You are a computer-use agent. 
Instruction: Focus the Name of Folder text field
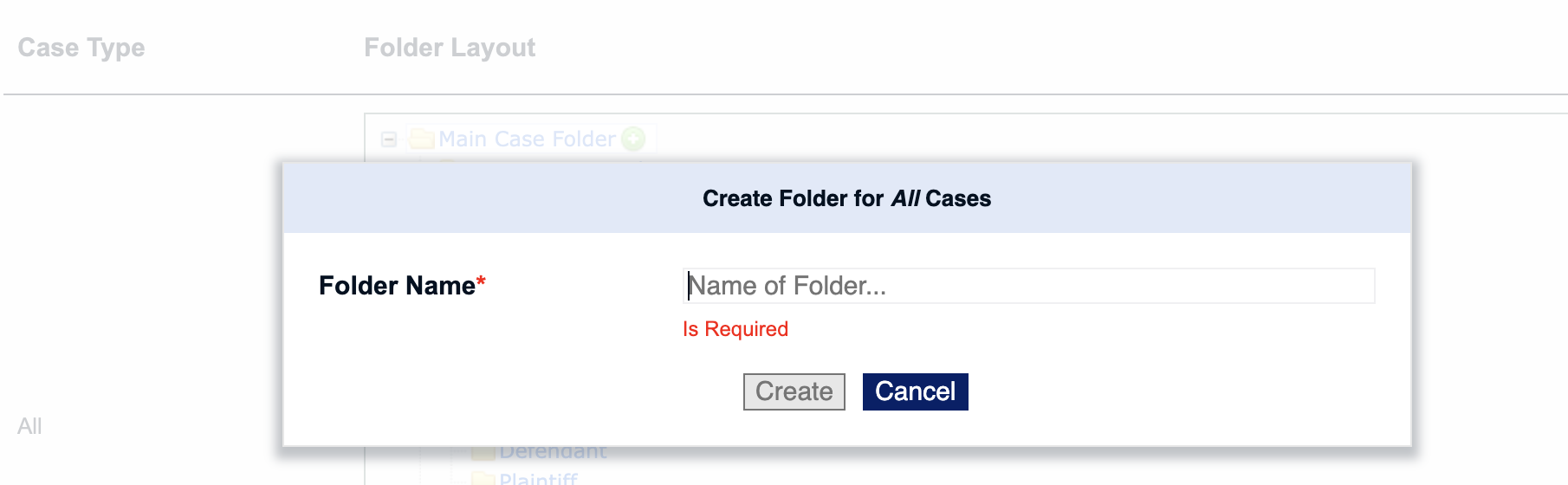[1028, 286]
